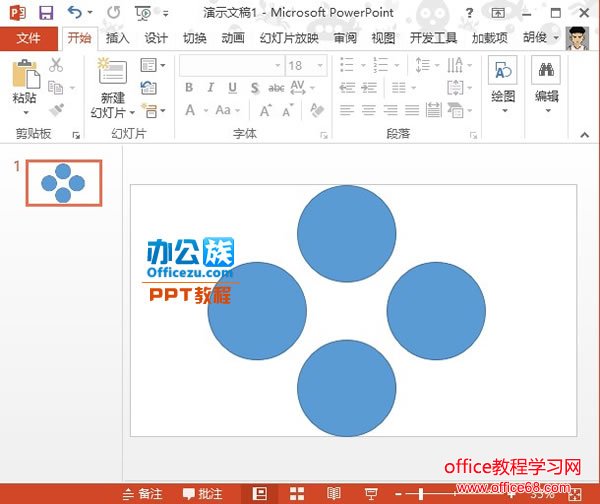
Task: Open Ribbon Display Options icon
Action: pyautogui.click(x=498, y=13)
